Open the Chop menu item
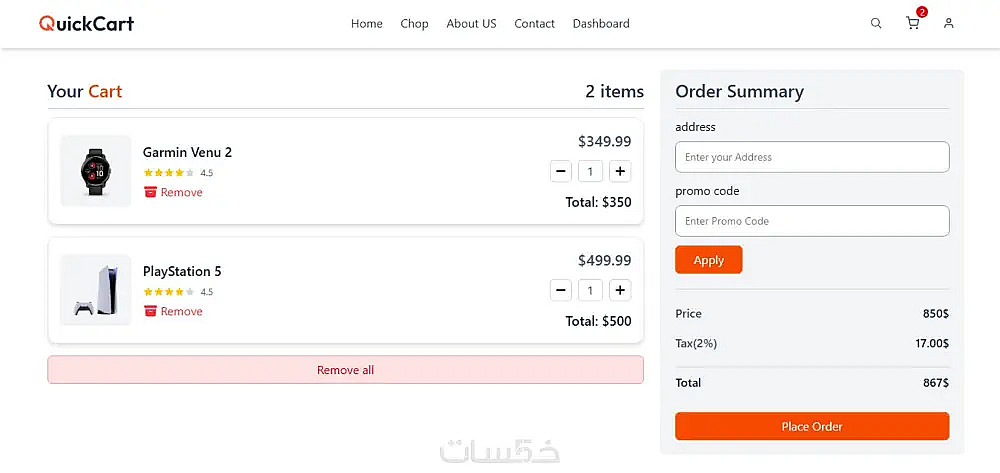Viewport: 1000px width, 473px height. pos(414,24)
